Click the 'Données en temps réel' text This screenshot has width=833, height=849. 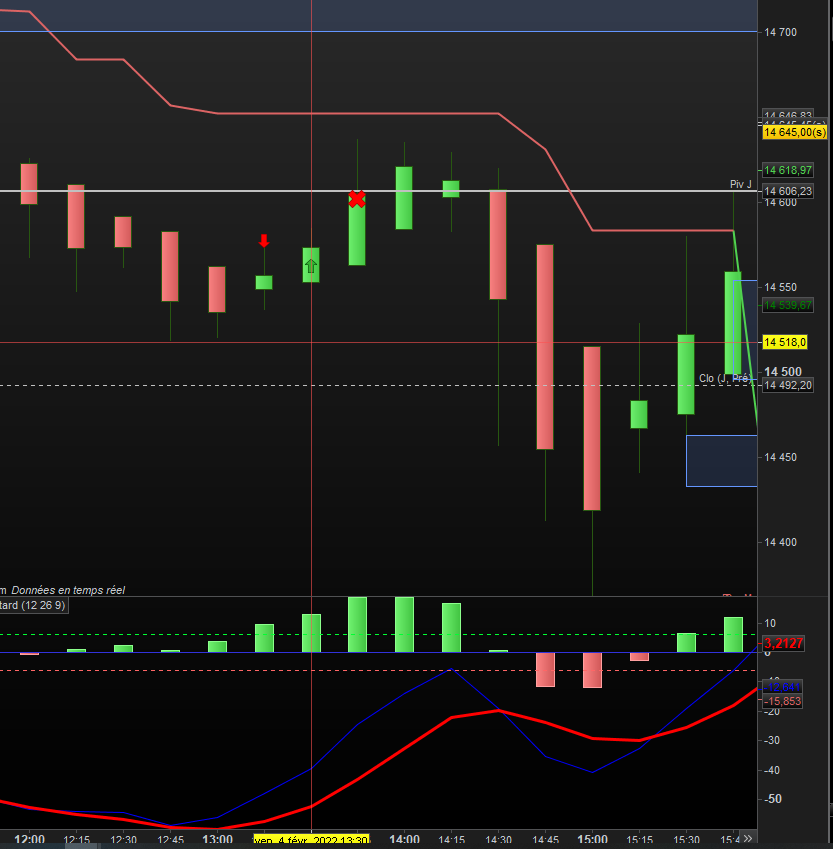click(x=68, y=590)
